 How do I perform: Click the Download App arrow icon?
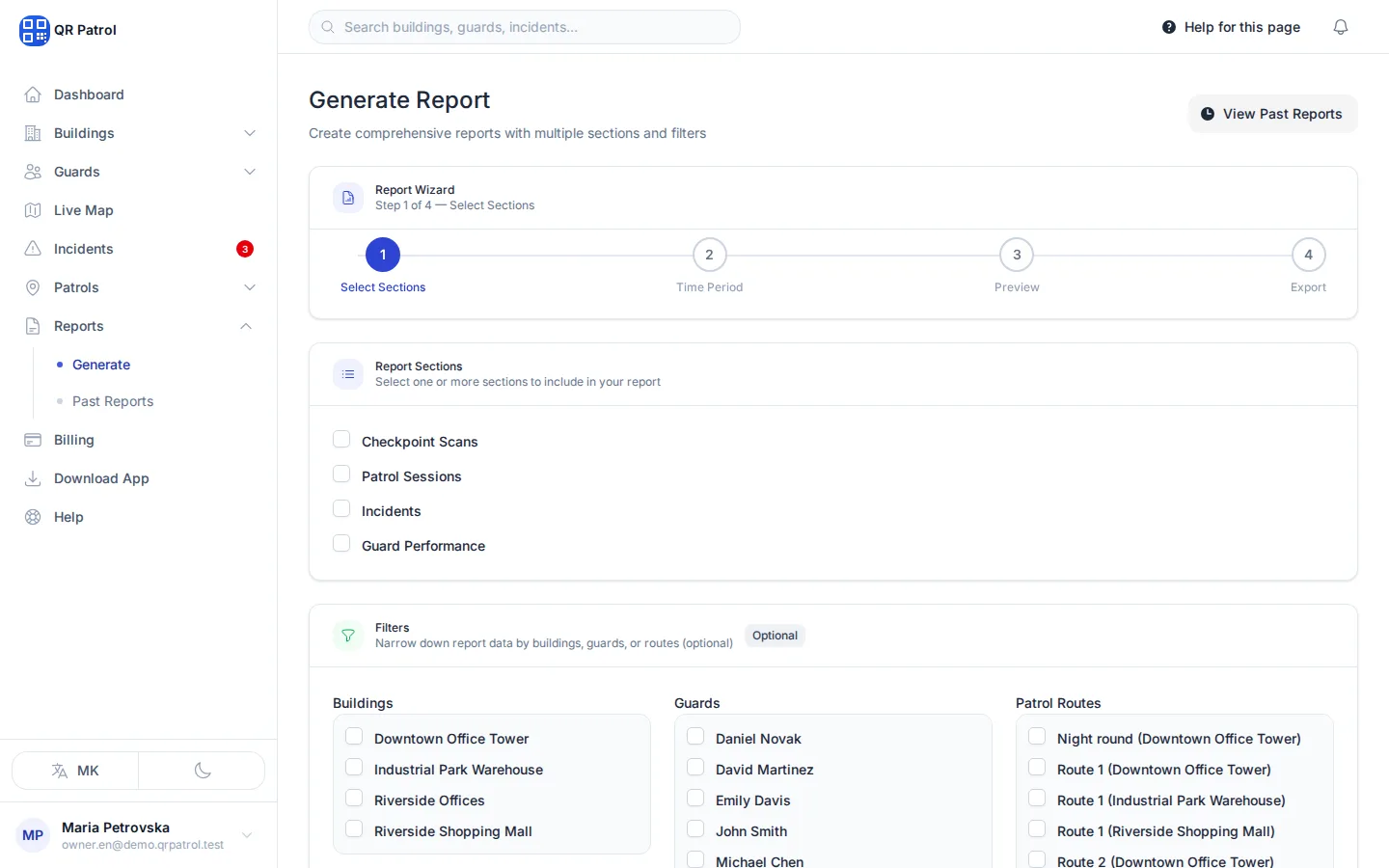click(33, 478)
